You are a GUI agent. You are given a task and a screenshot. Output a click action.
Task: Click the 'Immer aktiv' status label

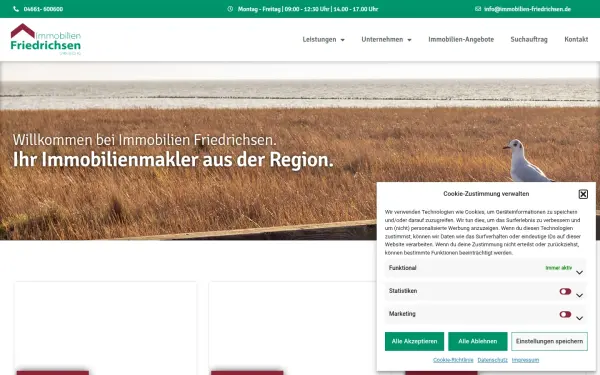[558, 268]
